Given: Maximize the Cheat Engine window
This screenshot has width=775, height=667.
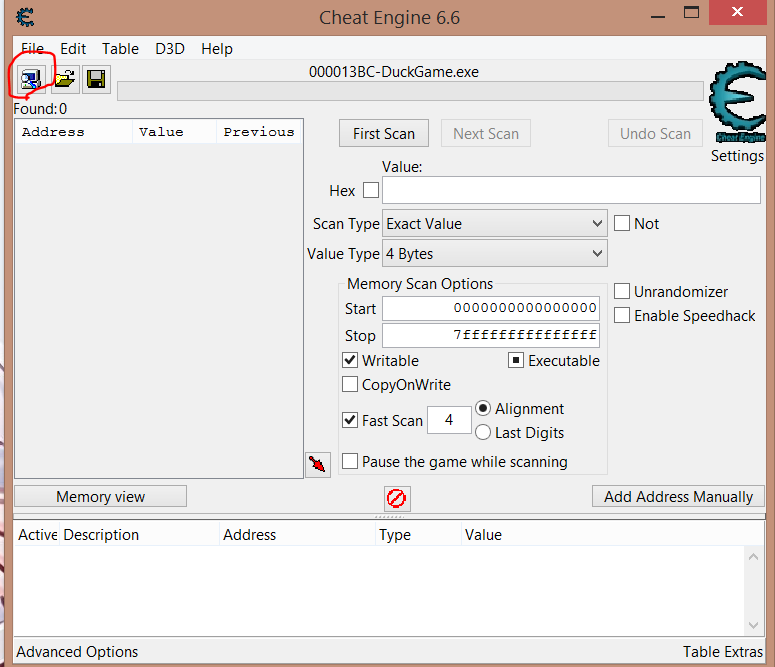Looking at the screenshot, I should coord(691,12).
